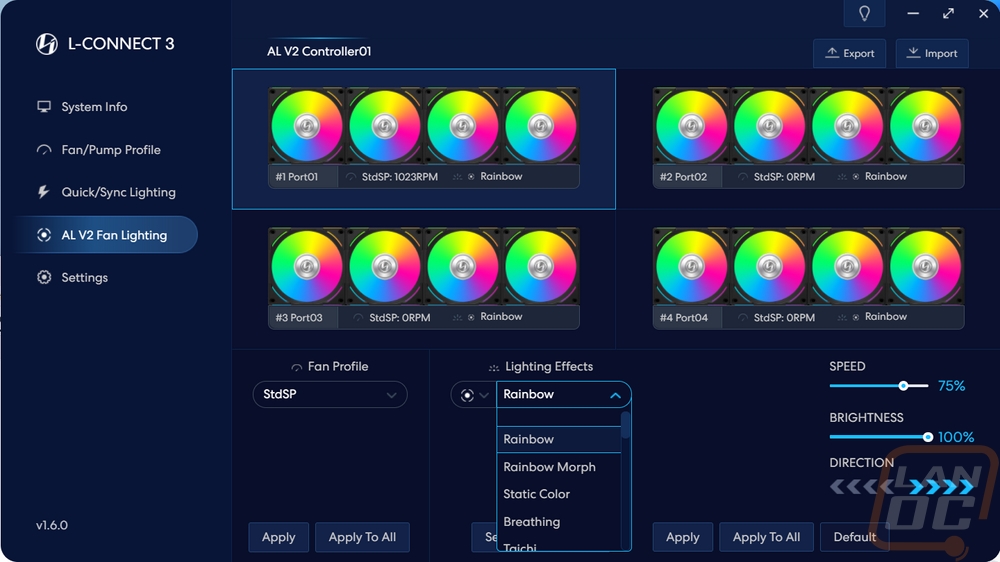Image resolution: width=1000 pixels, height=562 pixels.
Task: Click the Fan/Pump Profile gauge icon
Action: [x=44, y=150]
